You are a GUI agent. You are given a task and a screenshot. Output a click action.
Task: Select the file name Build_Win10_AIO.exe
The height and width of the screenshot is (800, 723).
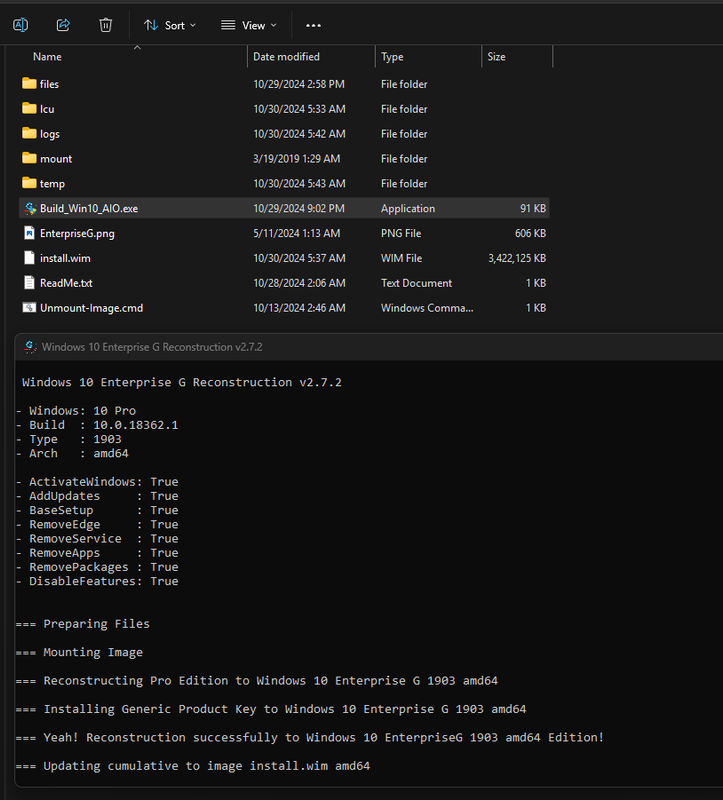pyautogui.click(x=89, y=208)
